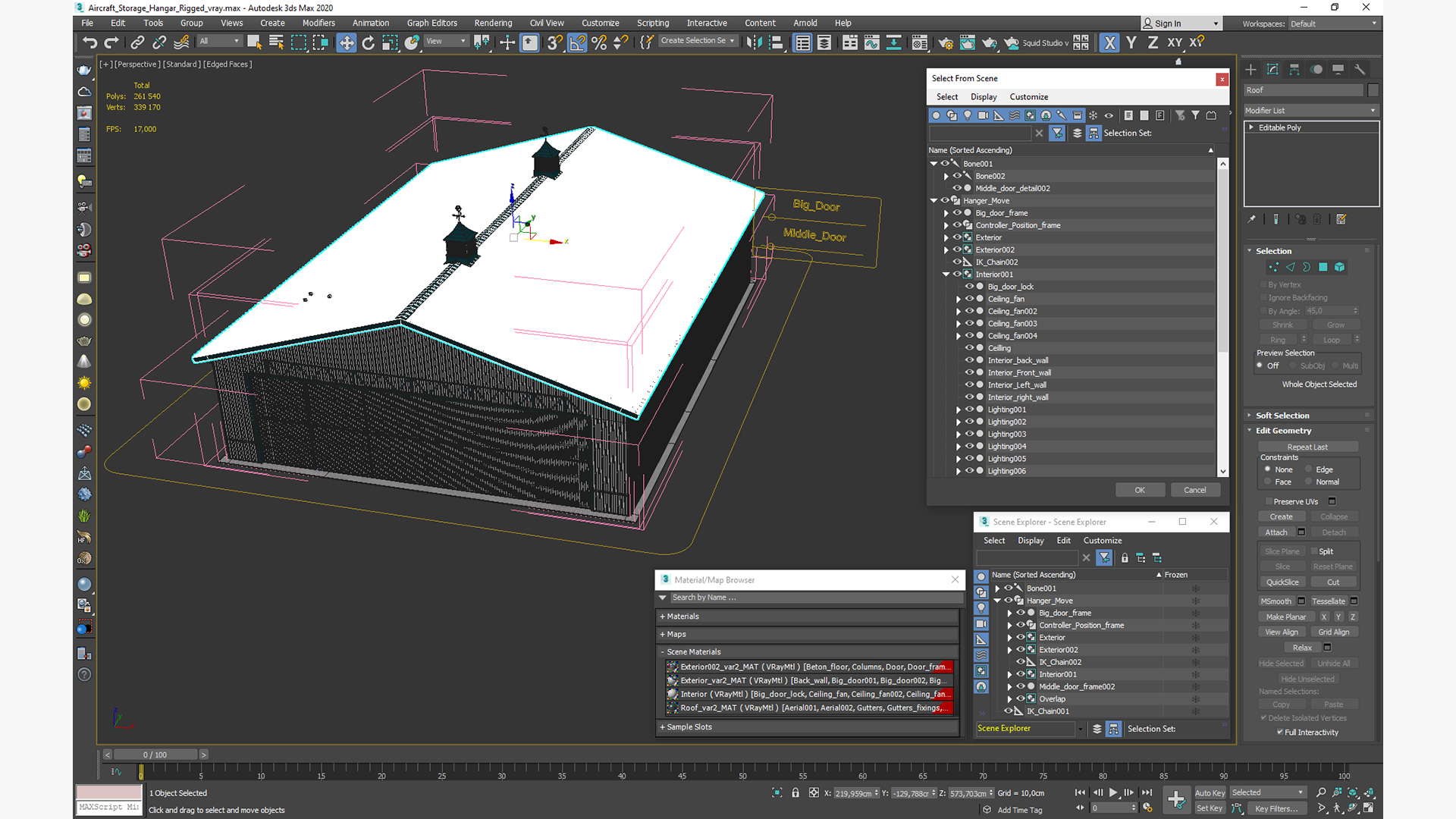Screen dimensions: 1456x819
Task: Open the Graph Editors menu
Action: (x=431, y=23)
